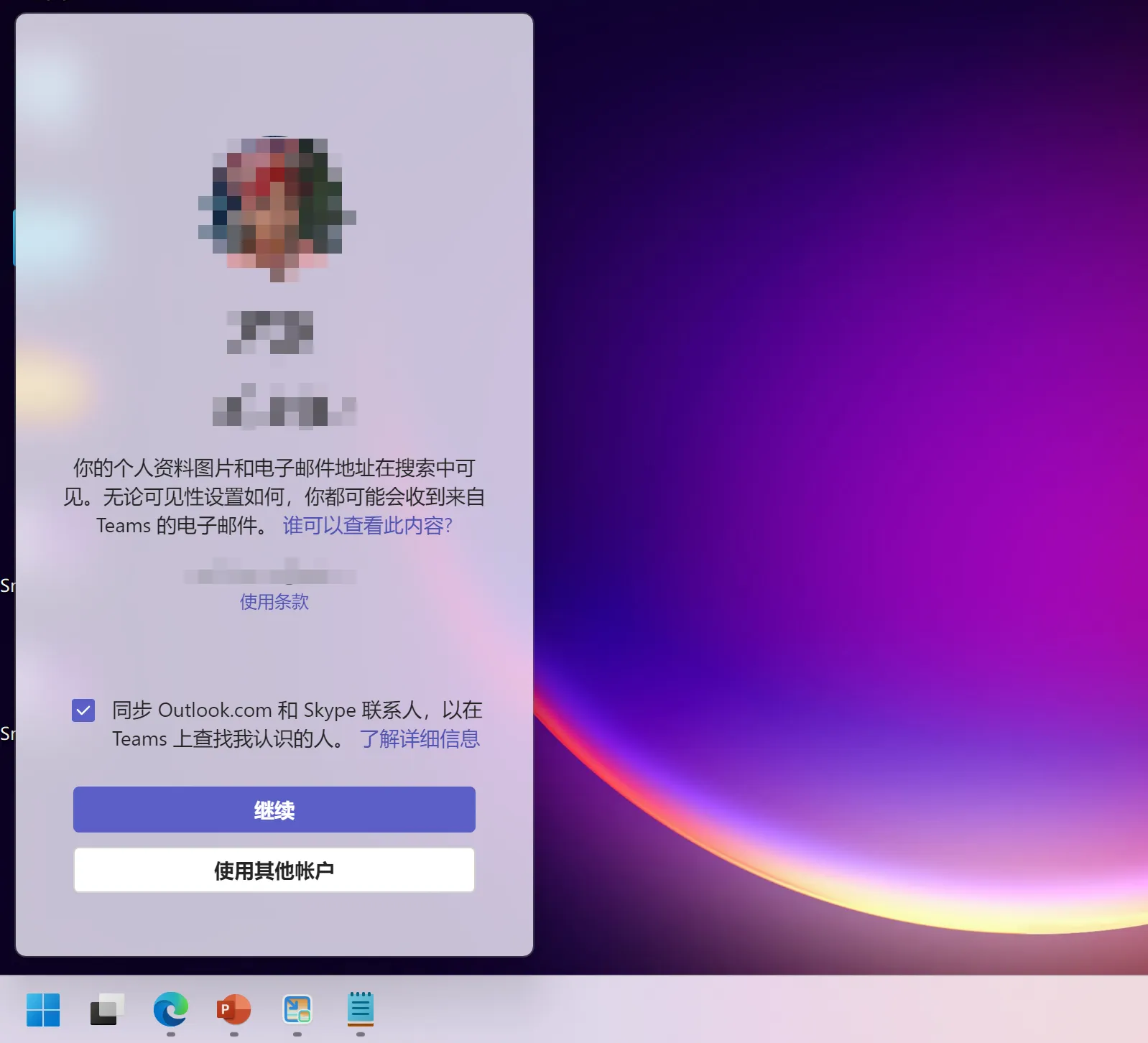Viewport: 1148px width, 1043px height.
Task: Switch to Microsoft Edge in taskbar
Action: click(171, 1010)
